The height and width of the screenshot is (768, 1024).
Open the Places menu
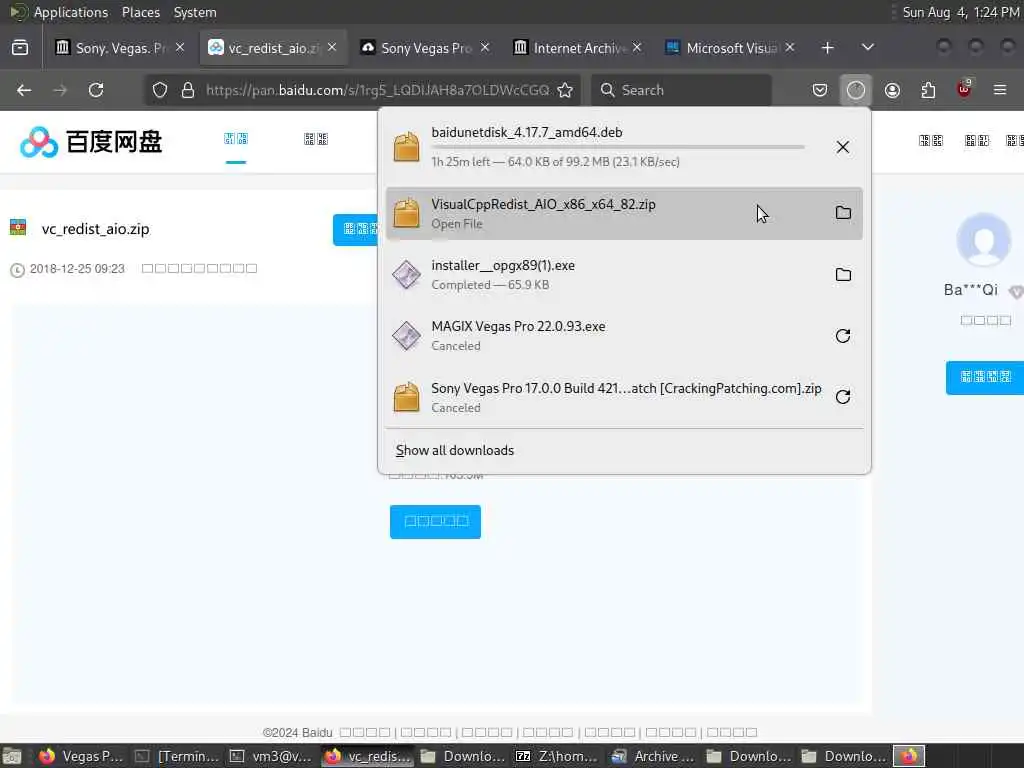pyautogui.click(x=141, y=12)
